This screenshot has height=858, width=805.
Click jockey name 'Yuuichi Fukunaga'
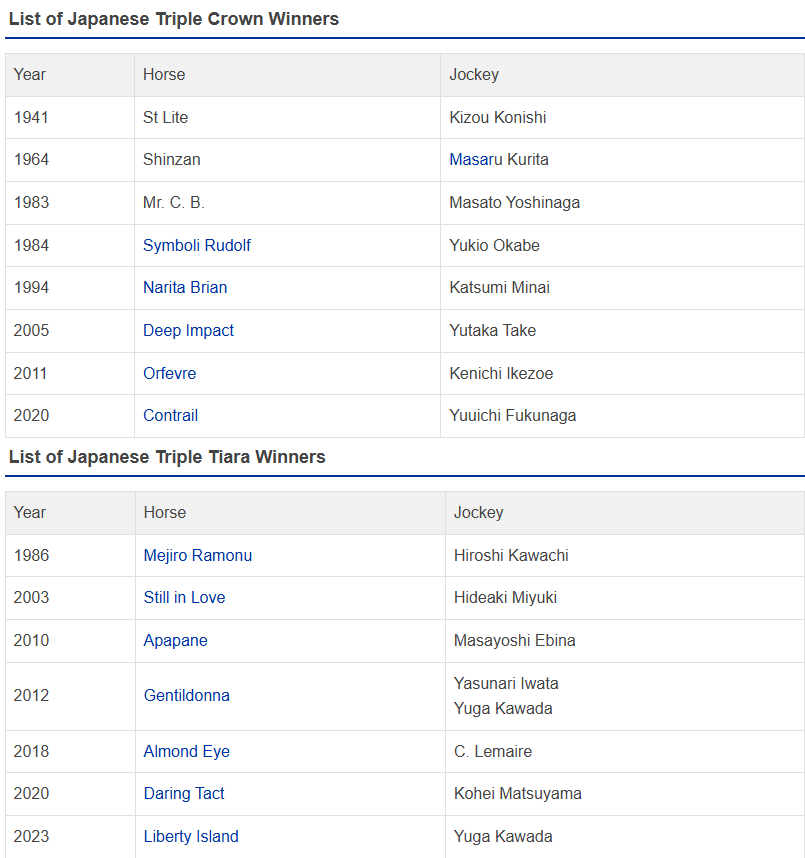tap(513, 415)
